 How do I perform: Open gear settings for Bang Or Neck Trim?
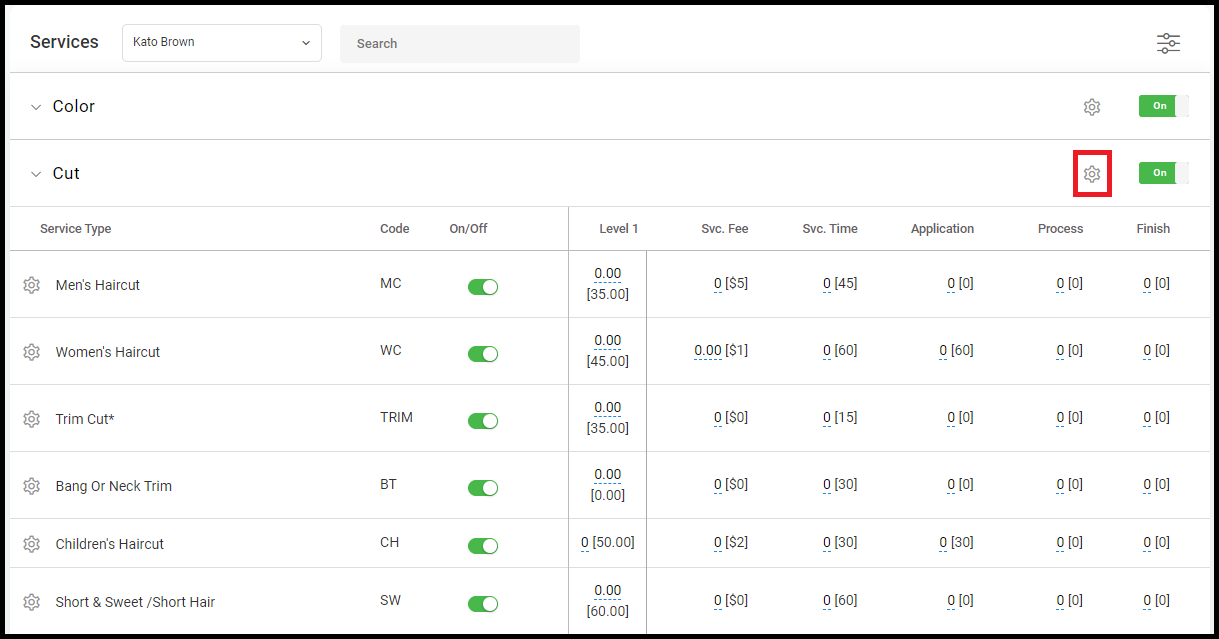point(31,486)
